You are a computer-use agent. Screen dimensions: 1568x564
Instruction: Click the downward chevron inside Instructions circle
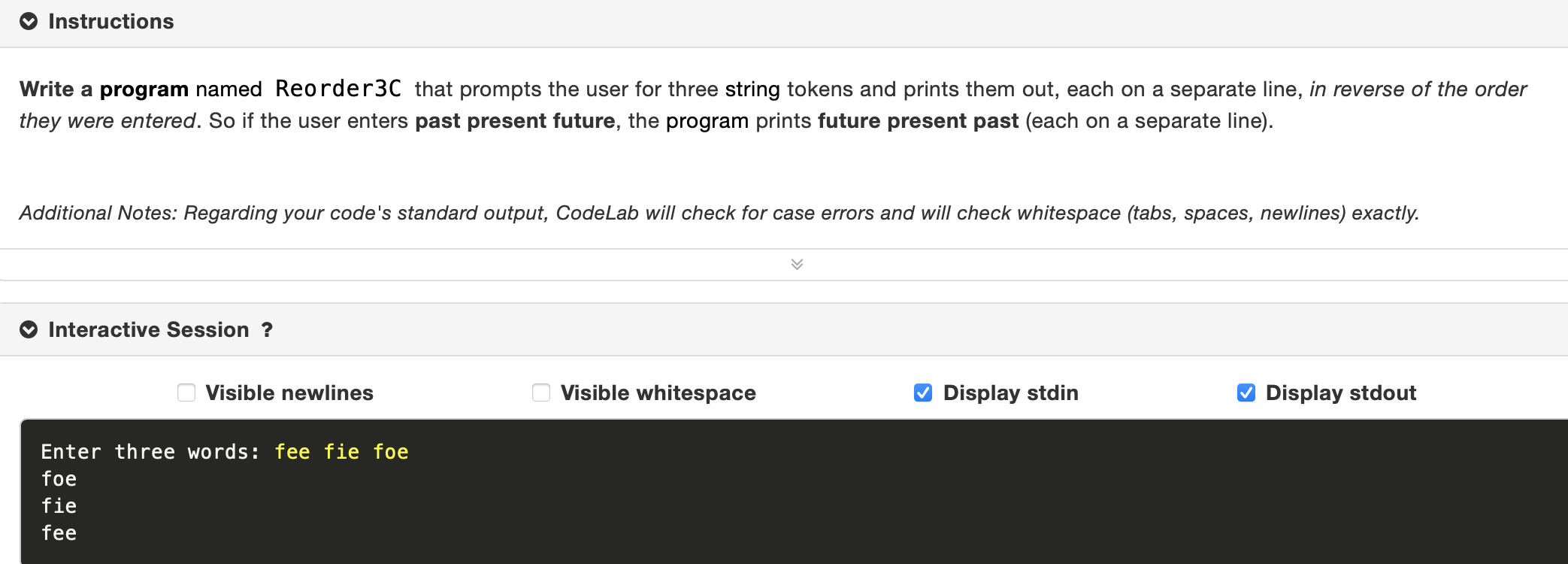point(29,21)
